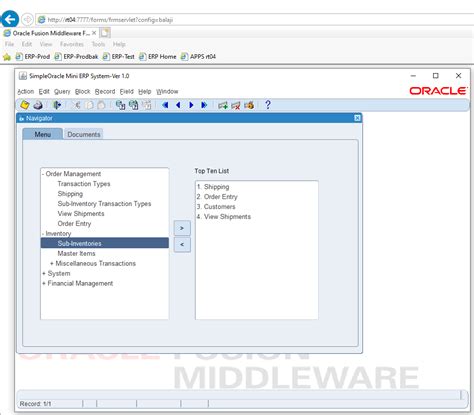Screen dimensions: 474x415
Task: Open the browser Favorites menu
Action: tap(72, 44)
